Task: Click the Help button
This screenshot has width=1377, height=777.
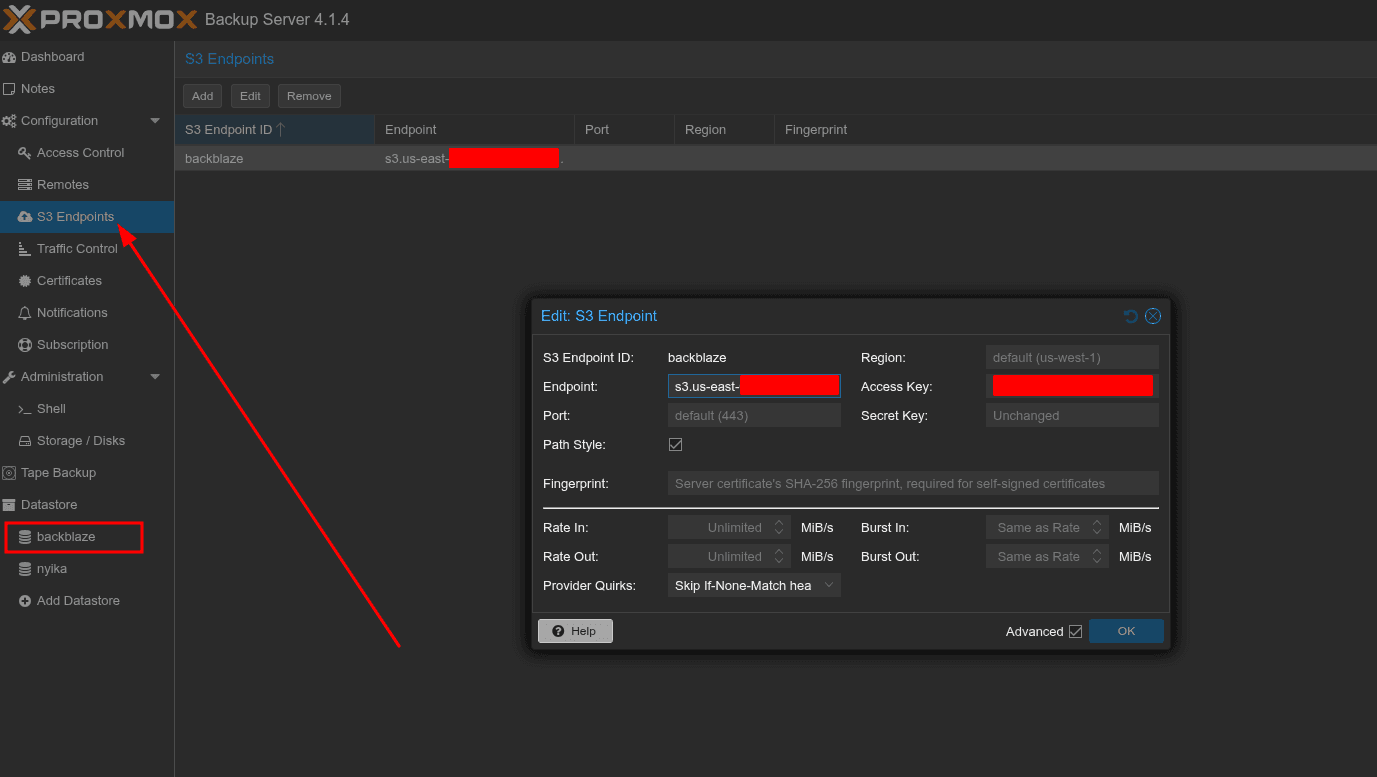Action: 575,630
